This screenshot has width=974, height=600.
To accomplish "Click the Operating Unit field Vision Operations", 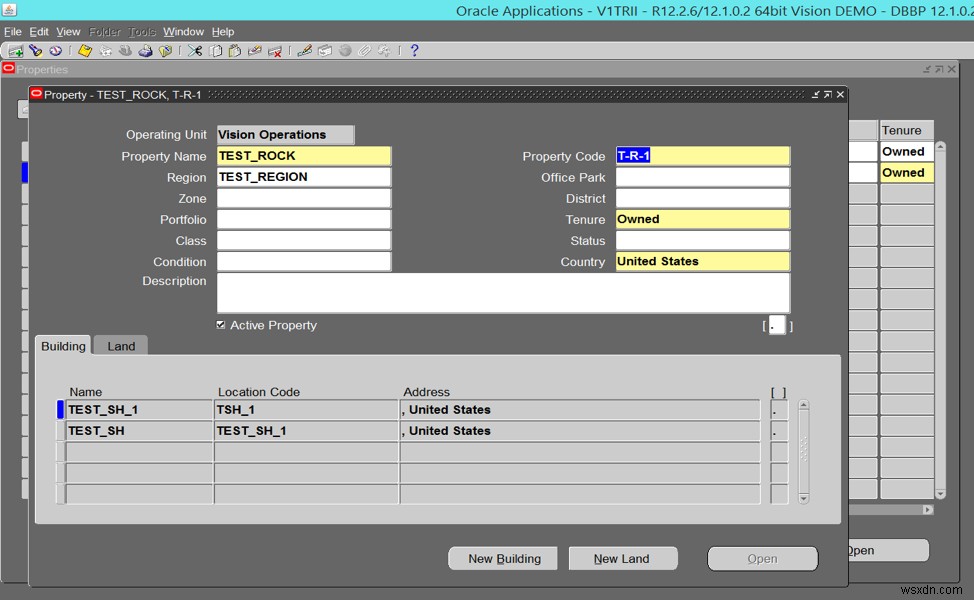I will pos(285,134).
